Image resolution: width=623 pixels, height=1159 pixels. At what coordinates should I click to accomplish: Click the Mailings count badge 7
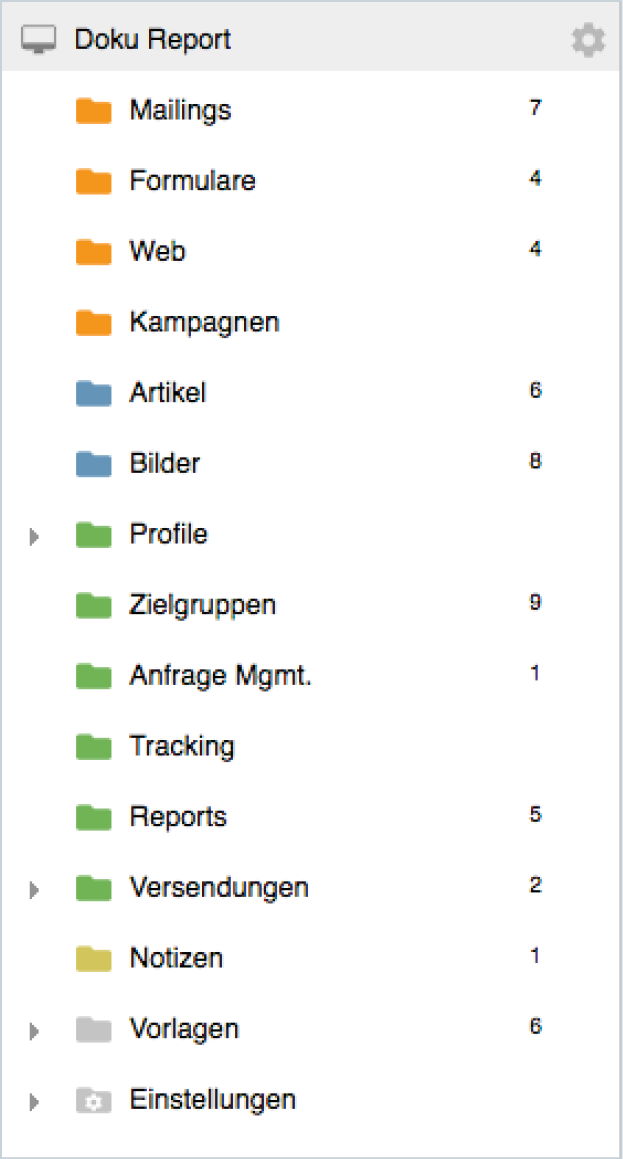[x=536, y=107]
